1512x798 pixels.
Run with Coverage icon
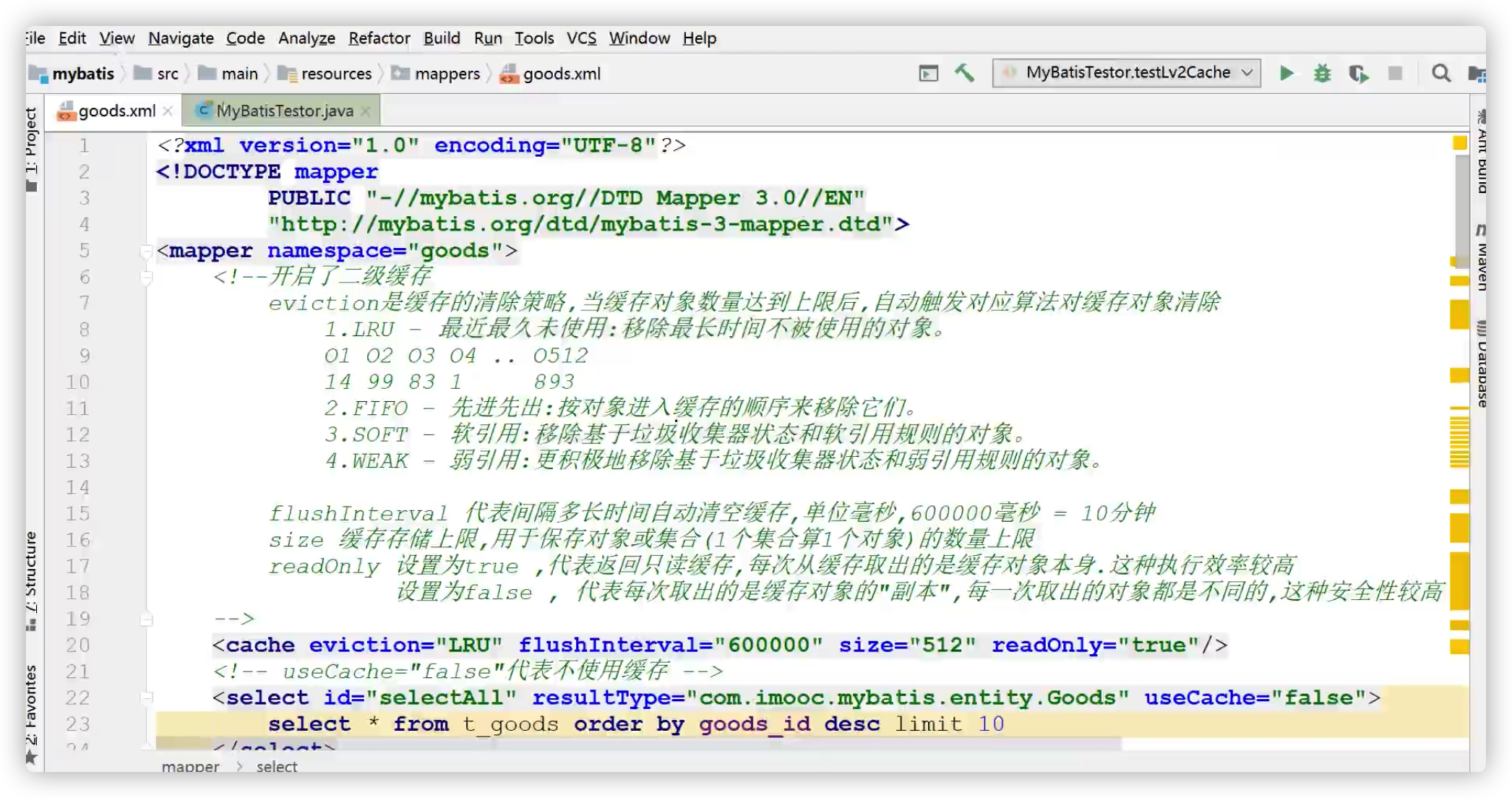1358,73
